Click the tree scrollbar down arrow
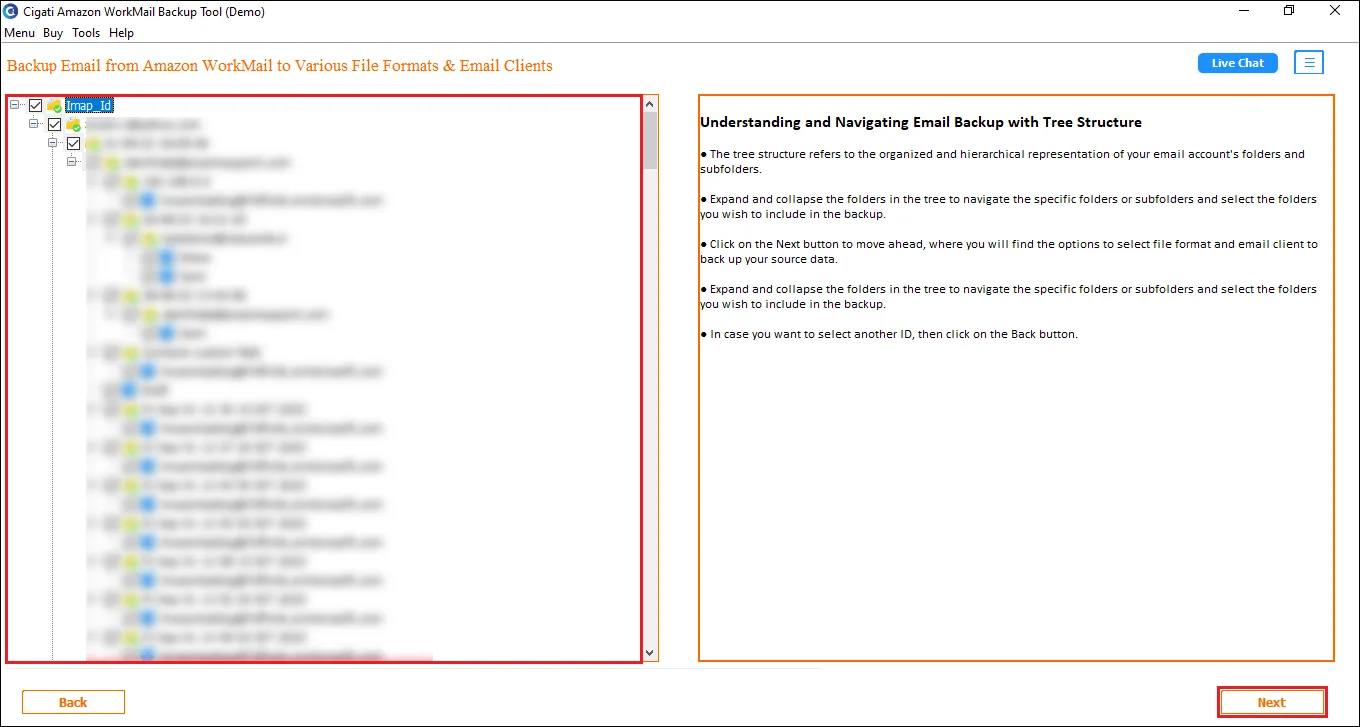The height and width of the screenshot is (727, 1360). [x=651, y=653]
